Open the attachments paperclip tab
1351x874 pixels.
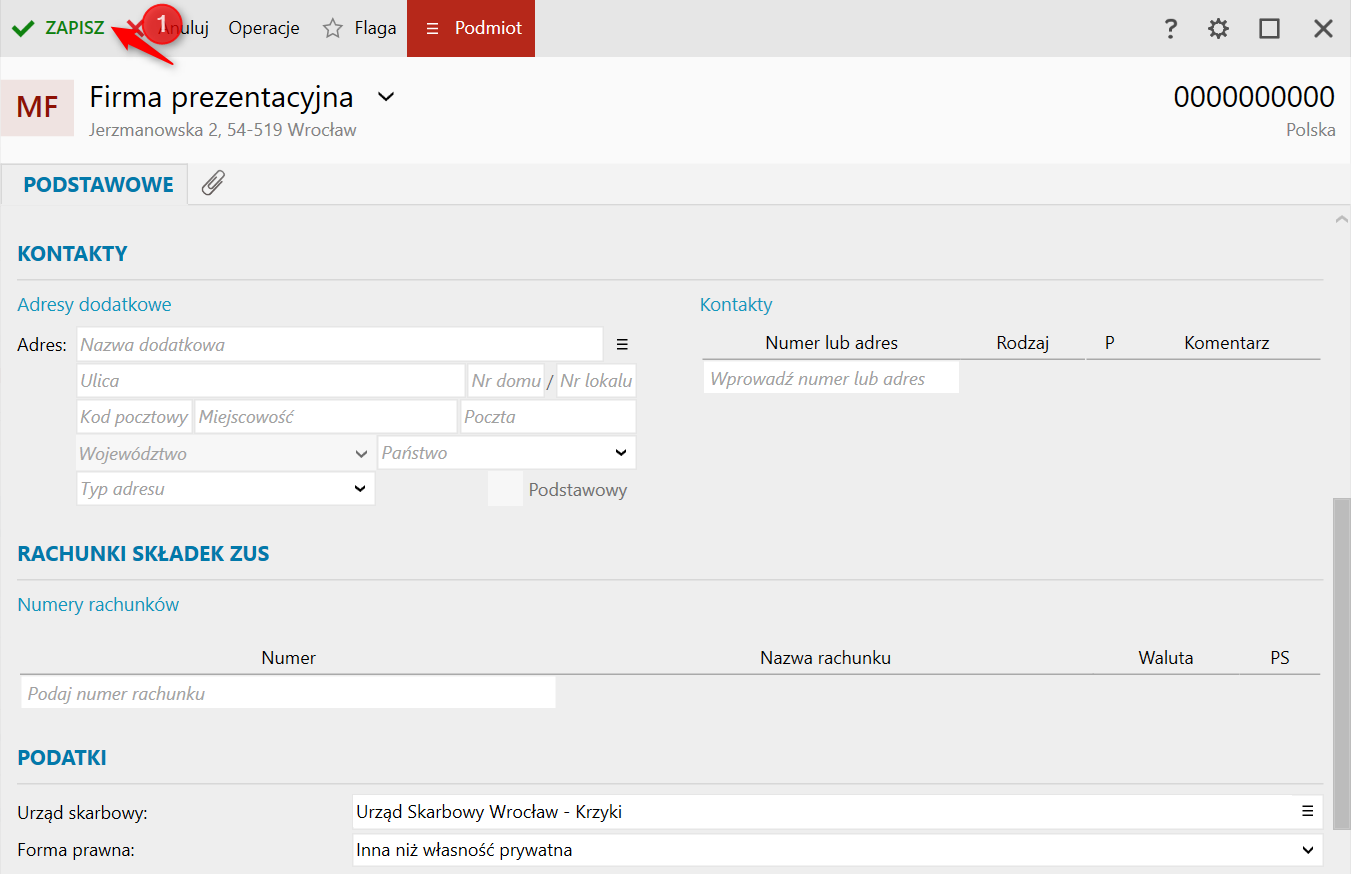[x=213, y=183]
